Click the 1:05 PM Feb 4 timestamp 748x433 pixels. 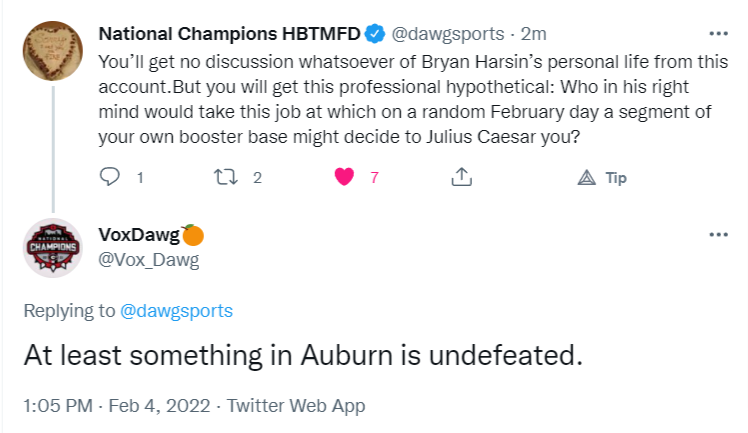pos(116,406)
